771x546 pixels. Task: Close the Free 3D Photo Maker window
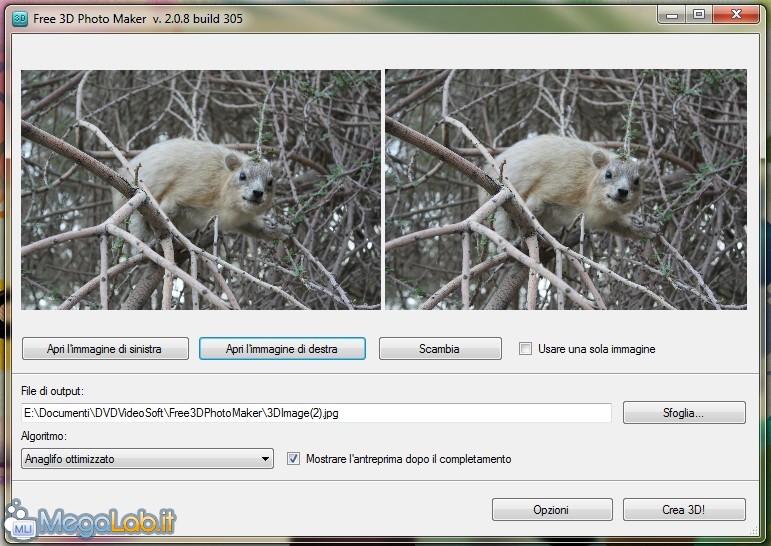[x=736, y=15]
